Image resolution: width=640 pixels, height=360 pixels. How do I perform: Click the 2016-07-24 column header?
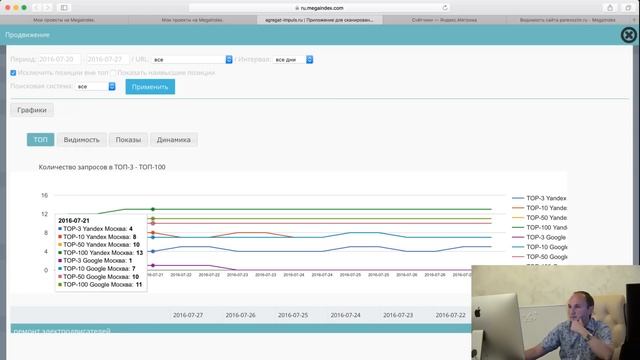(x=345, y=316)
